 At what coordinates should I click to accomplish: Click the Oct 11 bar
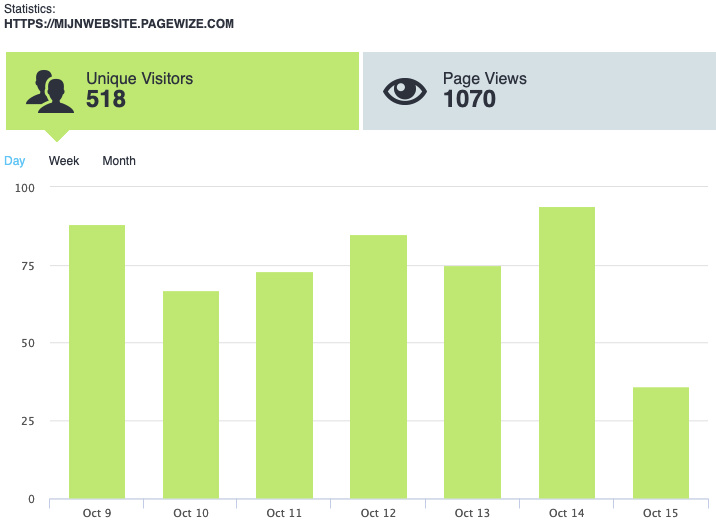[x=284, y=385]
